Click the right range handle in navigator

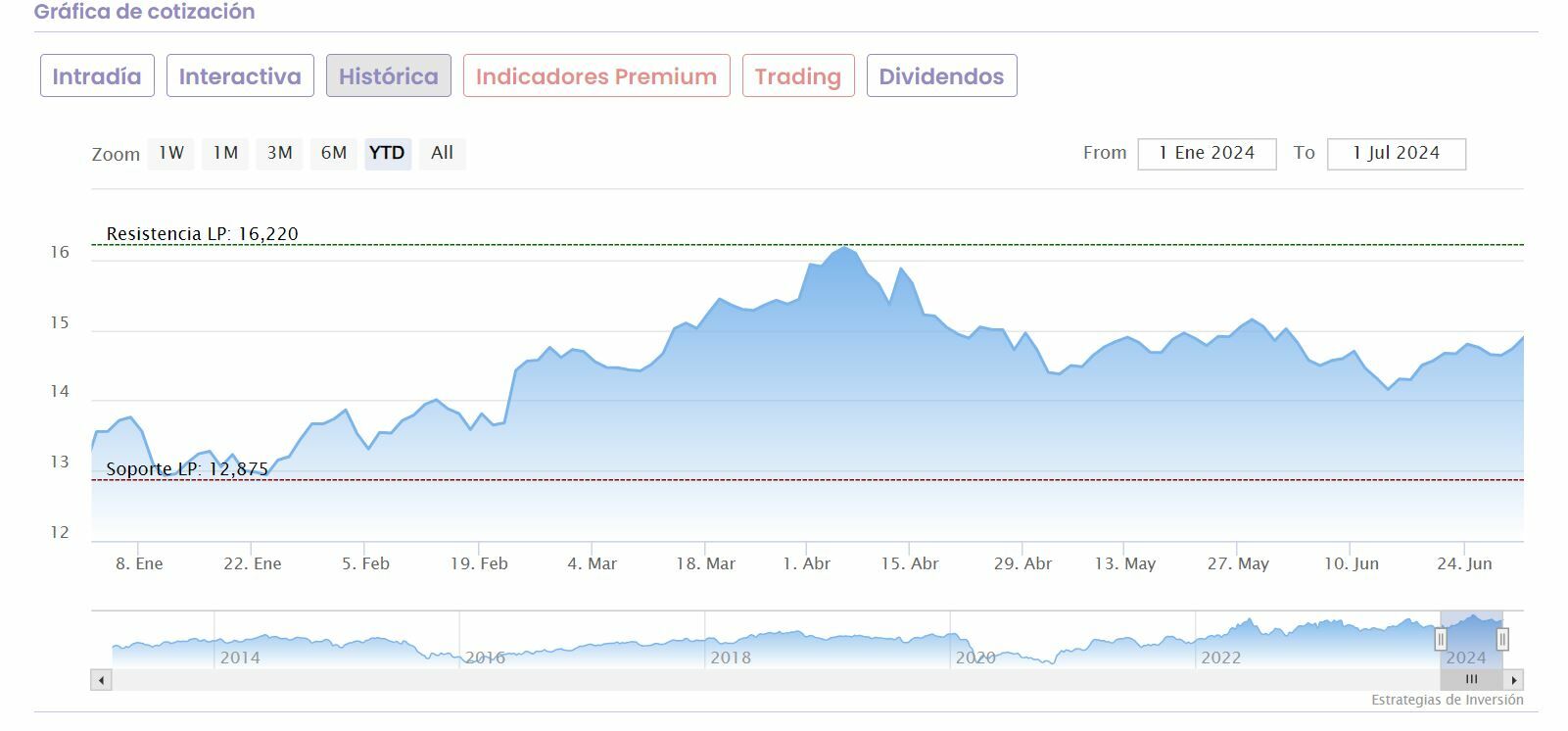[1502, 640]
